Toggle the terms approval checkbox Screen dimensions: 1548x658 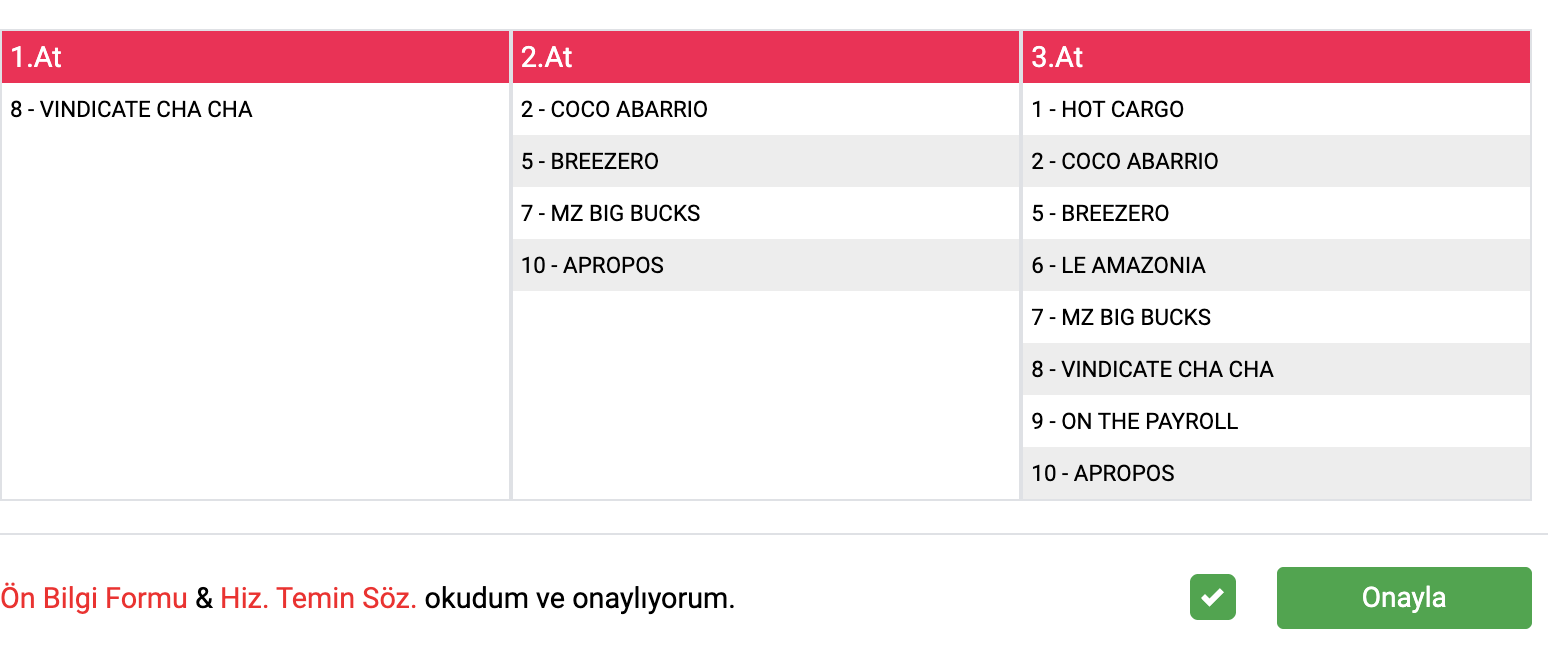pos(1212,598)
